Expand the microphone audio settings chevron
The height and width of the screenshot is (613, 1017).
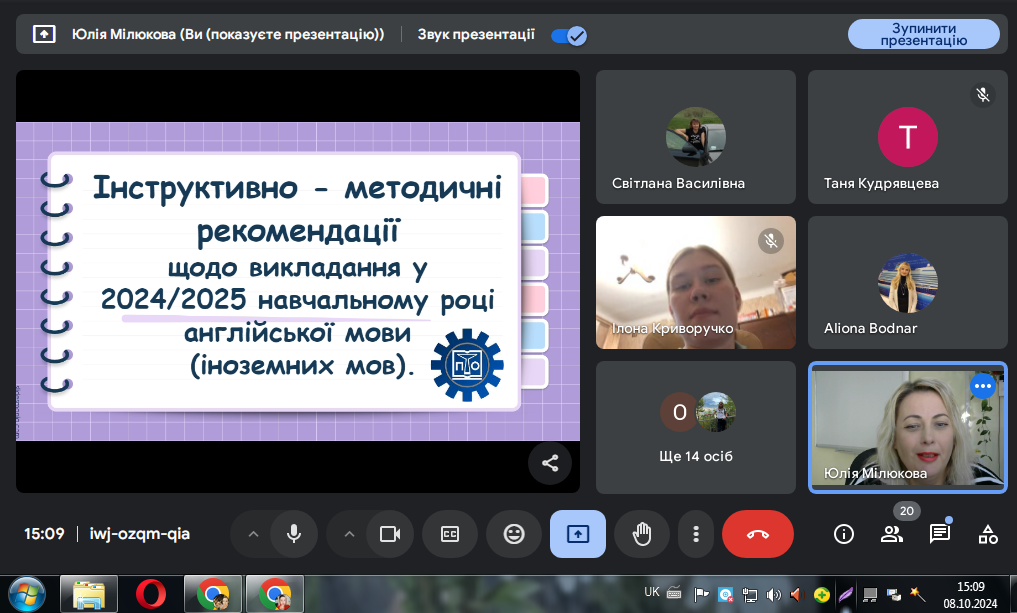pyautogui.click(x=254, y=534)
